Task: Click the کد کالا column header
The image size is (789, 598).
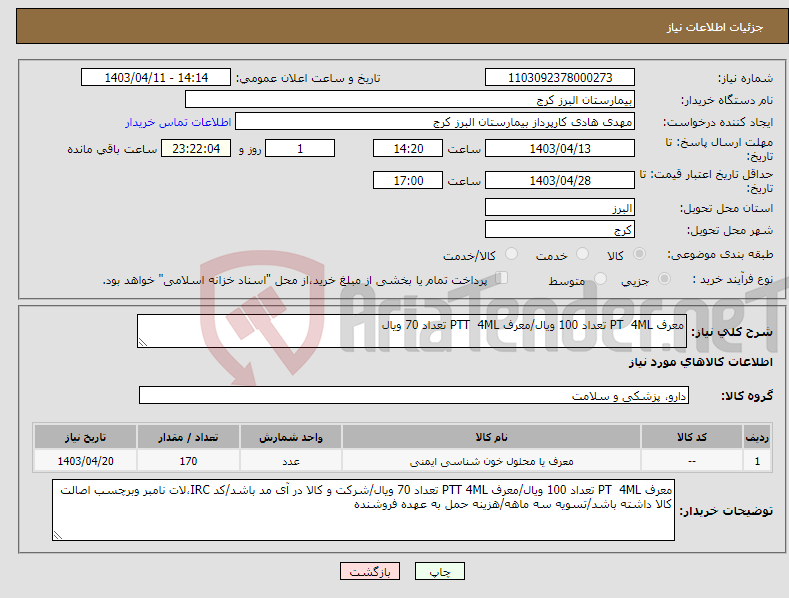Action: click(x=692, y=437)
